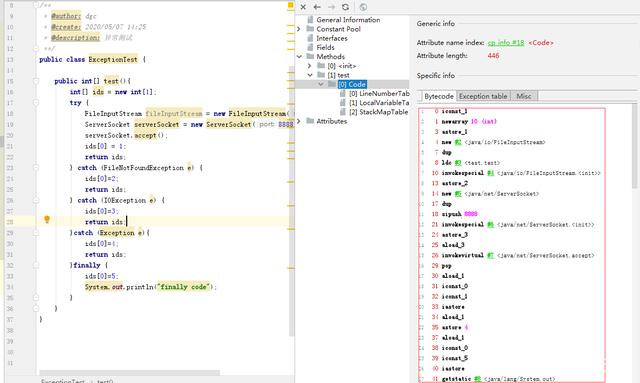Switch to the Misc tab
Image resolution: width=640 pixels, height=383 pixels.
click(524, 96)
